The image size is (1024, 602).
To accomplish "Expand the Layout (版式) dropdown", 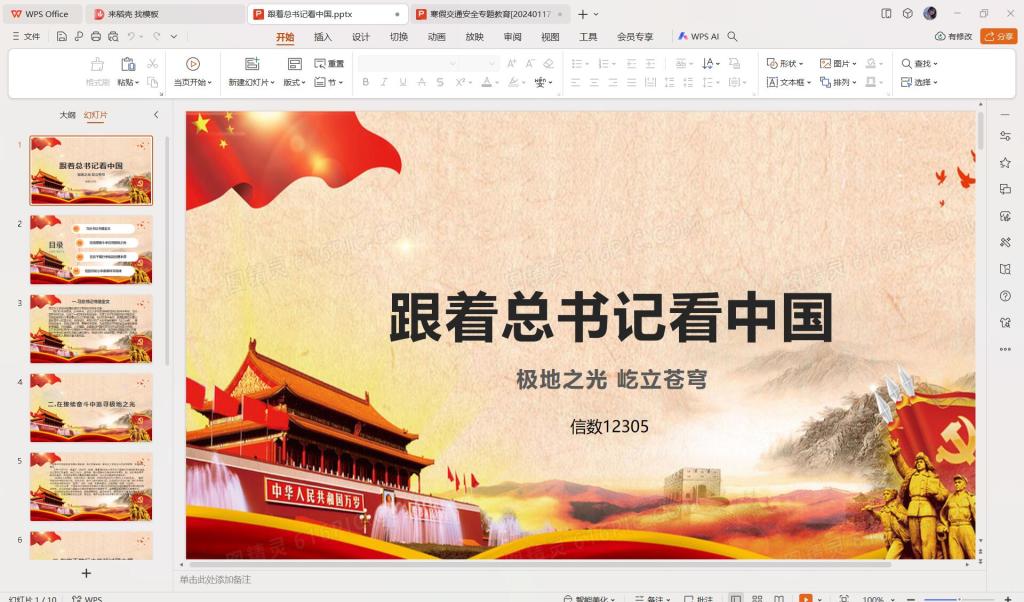I will tap(294, 82).
